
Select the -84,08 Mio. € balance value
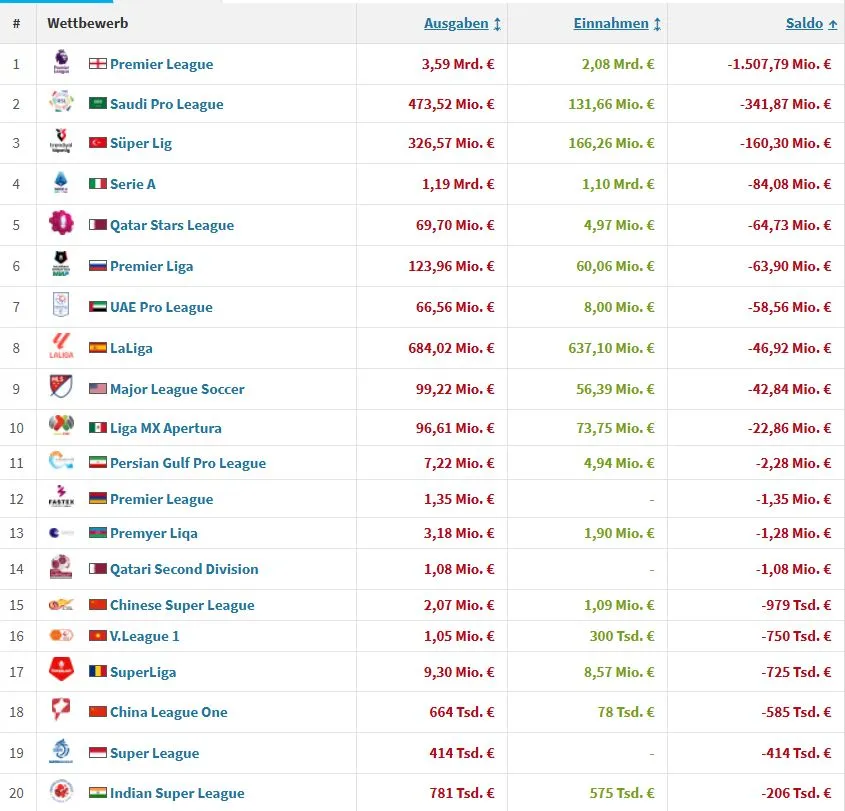(x=789, y=184)
